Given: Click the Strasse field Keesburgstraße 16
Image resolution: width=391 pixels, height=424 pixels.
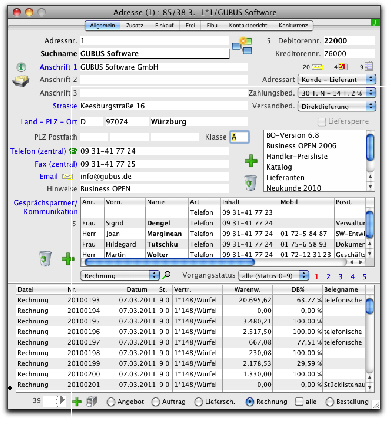Looking at the screenshot, I should tap(164, 106).
